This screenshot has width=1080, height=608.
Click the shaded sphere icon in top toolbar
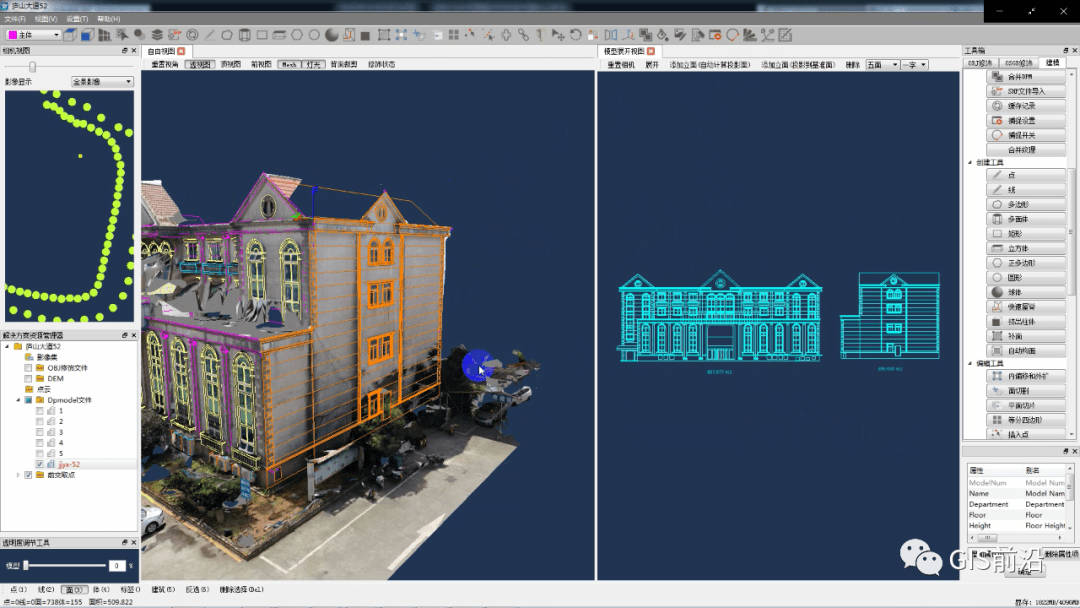(x=332, y=34)
